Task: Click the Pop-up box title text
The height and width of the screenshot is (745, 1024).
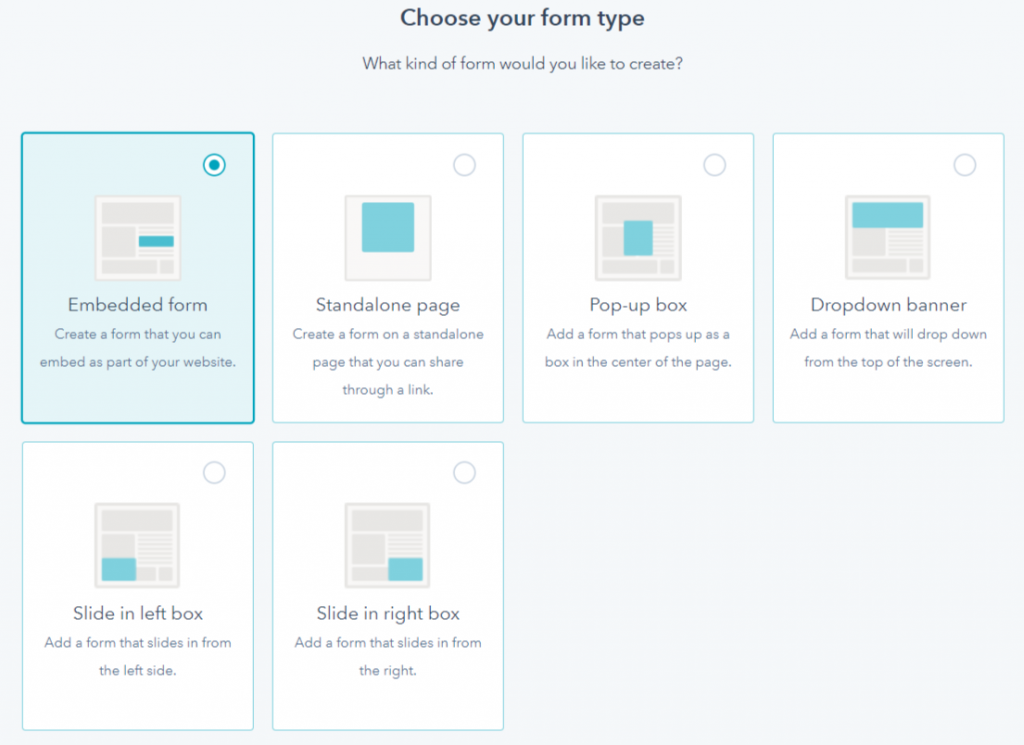Action: [x=637, y=305]
